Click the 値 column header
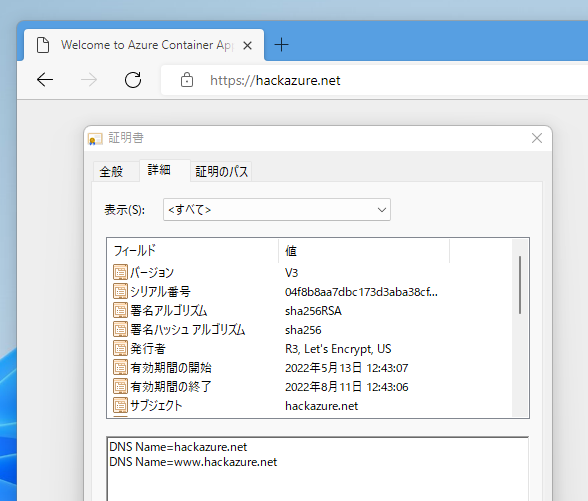 pyautogui.click(x=364, y=250)
